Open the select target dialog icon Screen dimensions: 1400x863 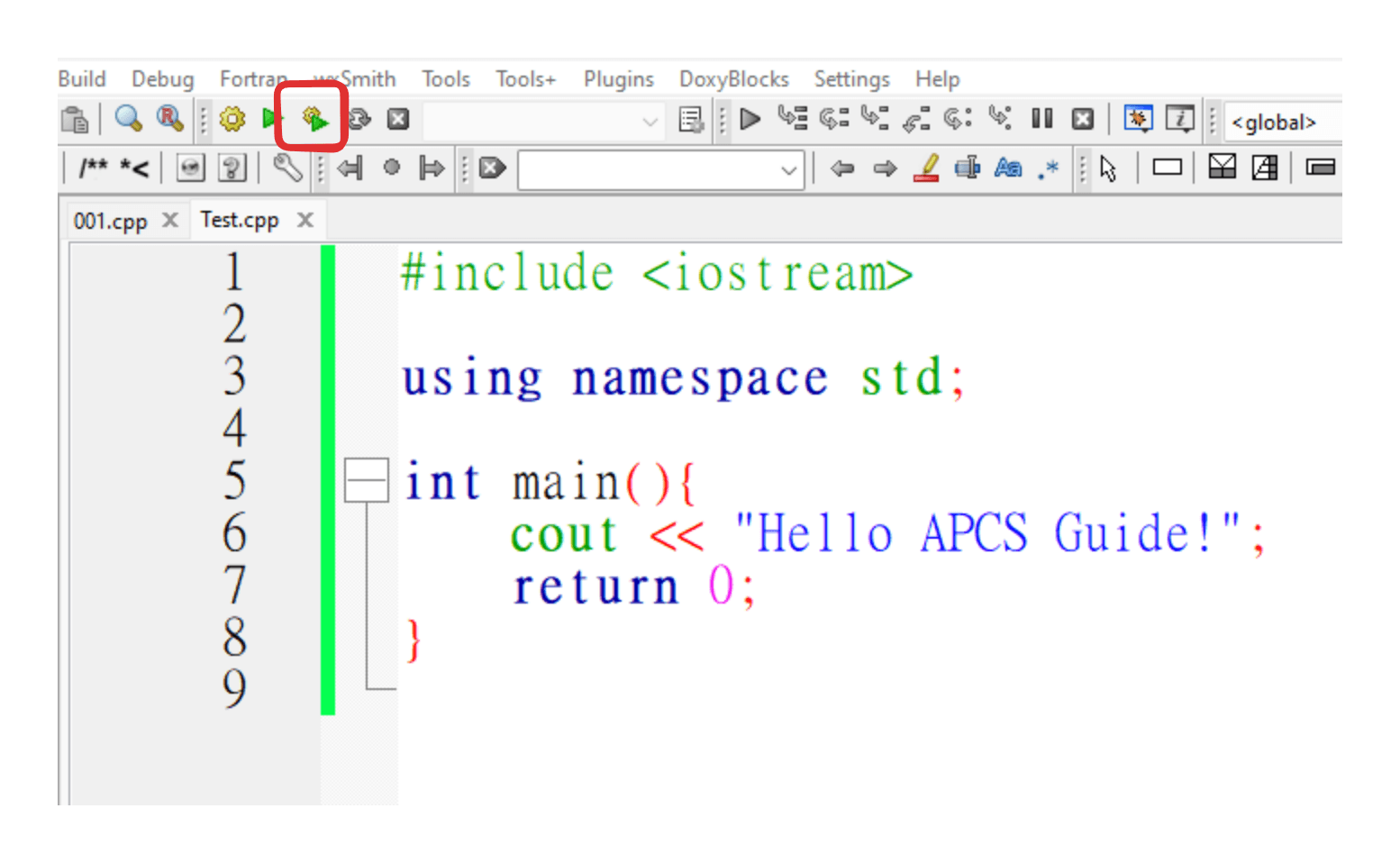(x=691, y=120)
